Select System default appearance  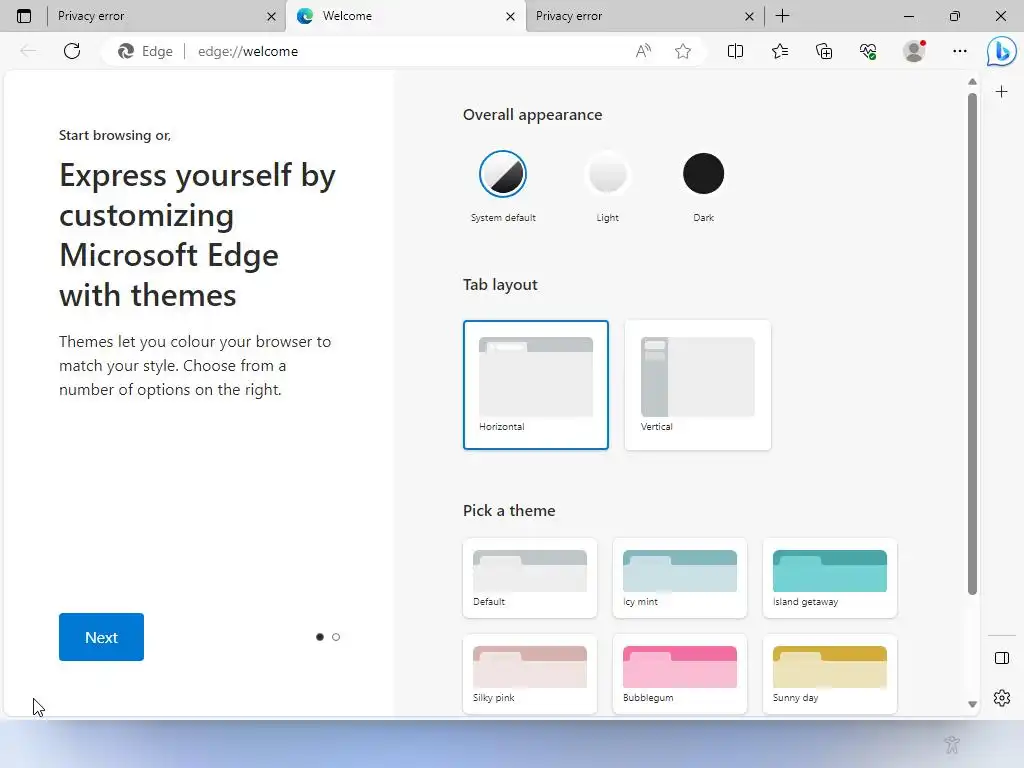point(503,174)
